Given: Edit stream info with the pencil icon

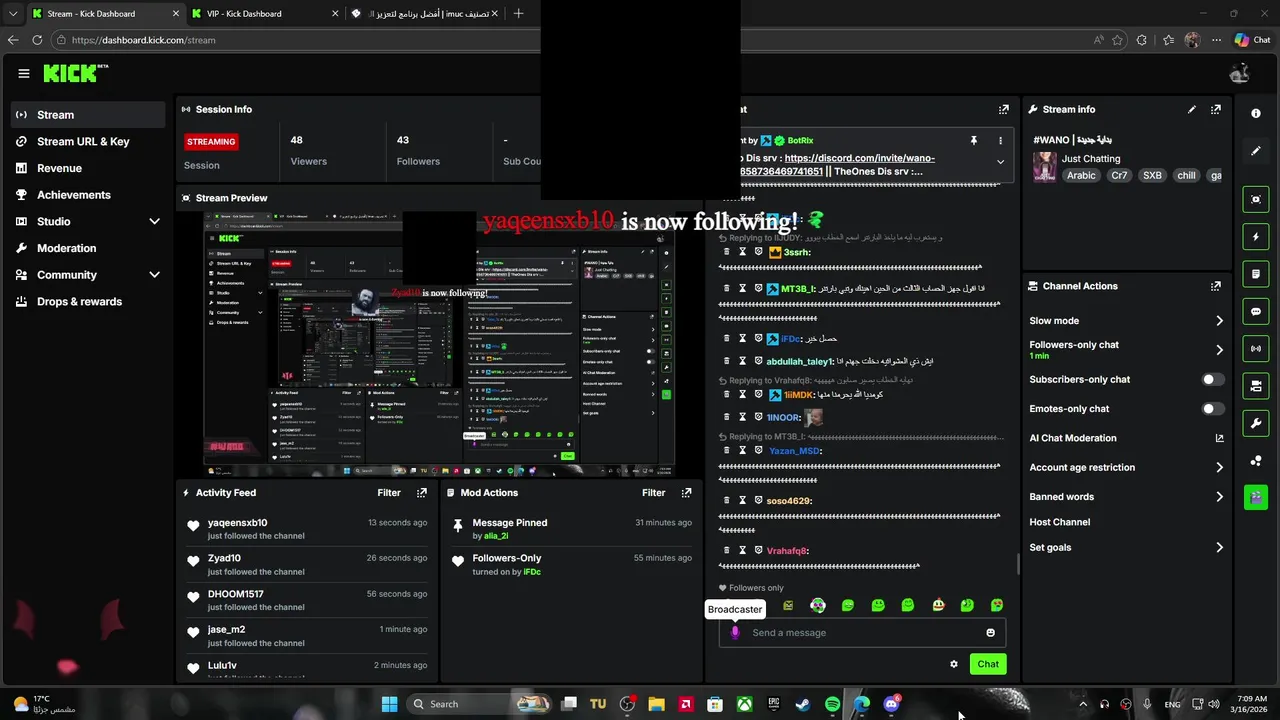Looking at the screenshot, I should 1191,109.
